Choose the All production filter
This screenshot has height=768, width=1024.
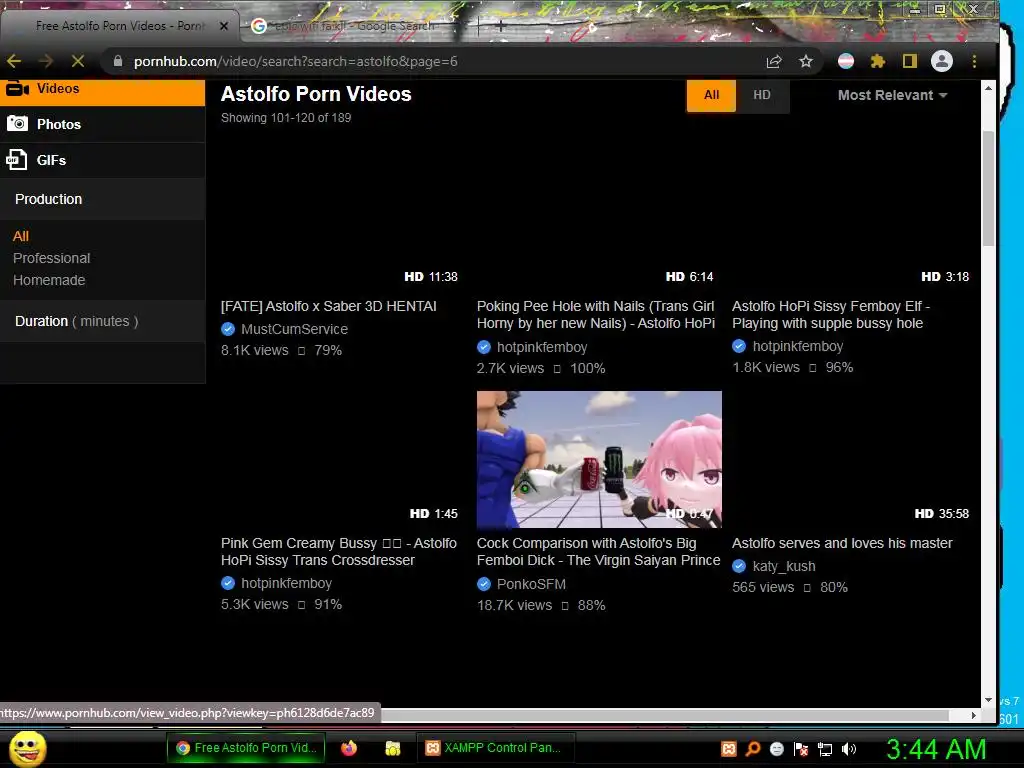[21, 236]
